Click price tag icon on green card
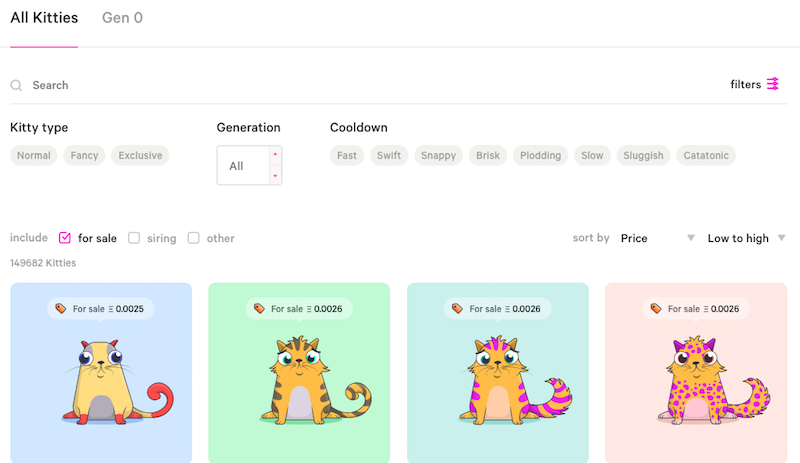The width and height of the screenshot is (800, 463). [259, 308]
